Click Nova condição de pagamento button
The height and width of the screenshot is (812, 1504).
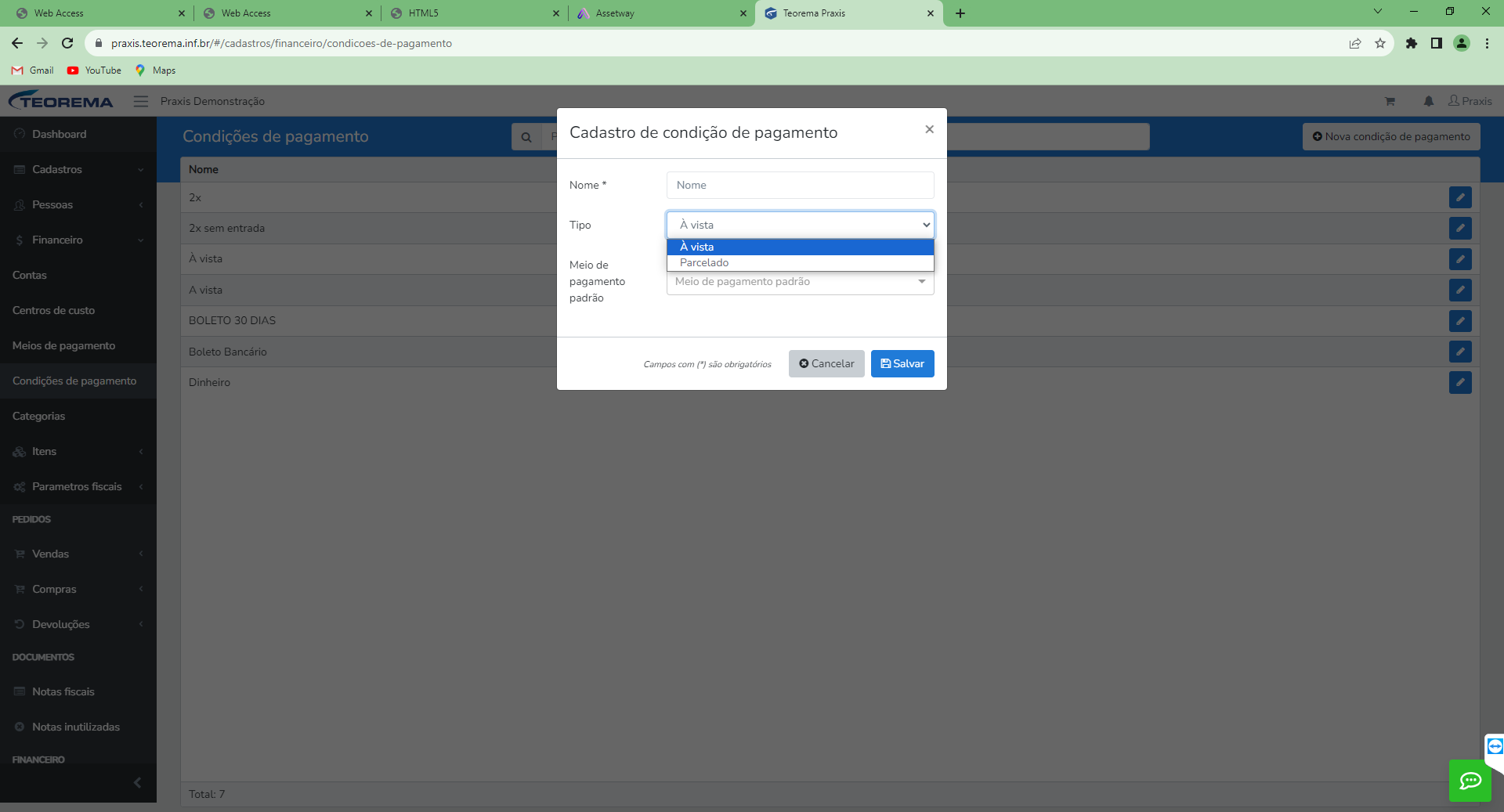1391,136
